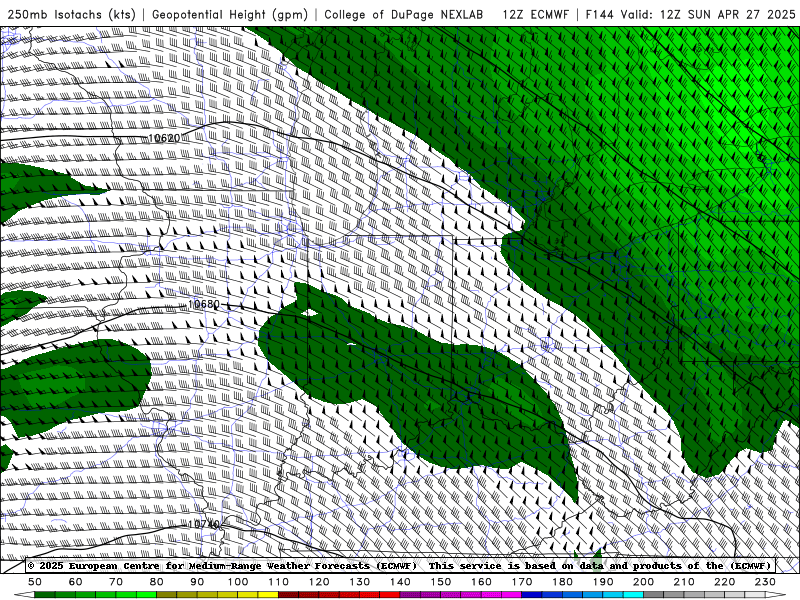Select the 150 knot scale label
Viewport: 800px width, 600px height.
click(441, 582)
